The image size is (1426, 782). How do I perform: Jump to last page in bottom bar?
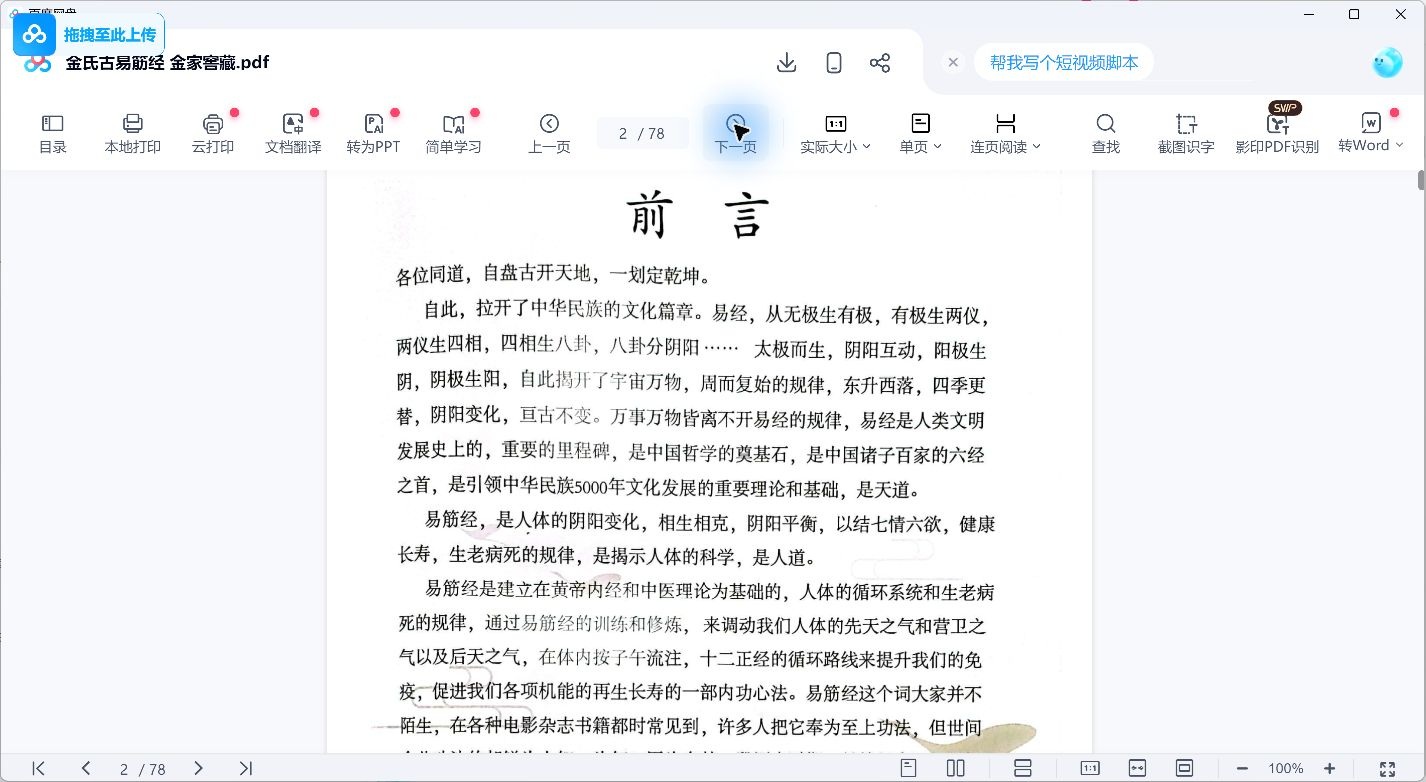246,768
